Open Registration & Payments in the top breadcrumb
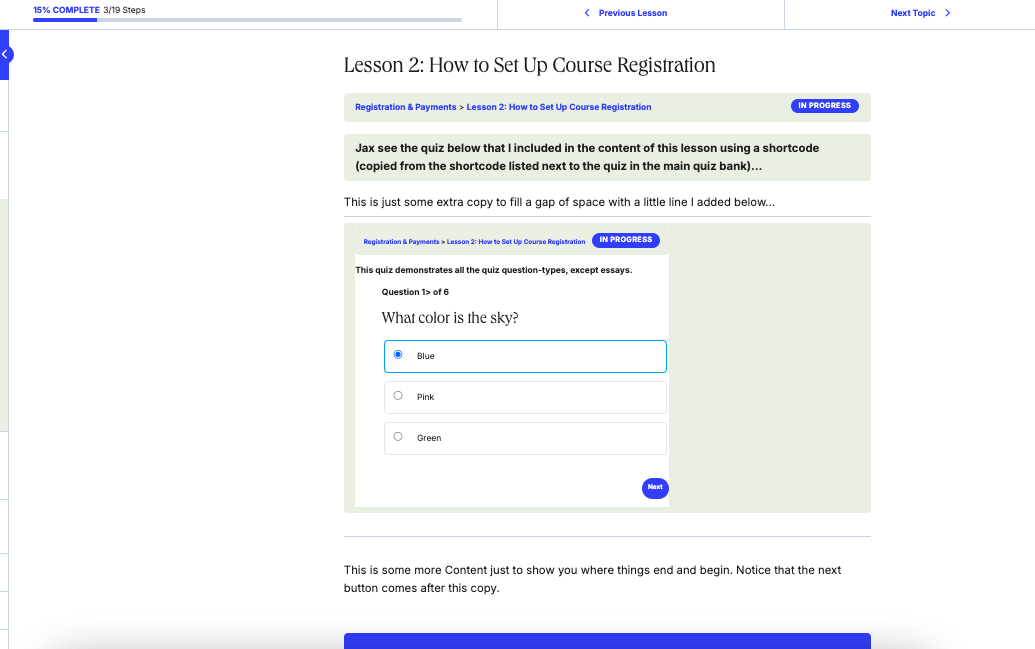This screenshot has width=1035, height=649. pos(405,107)
